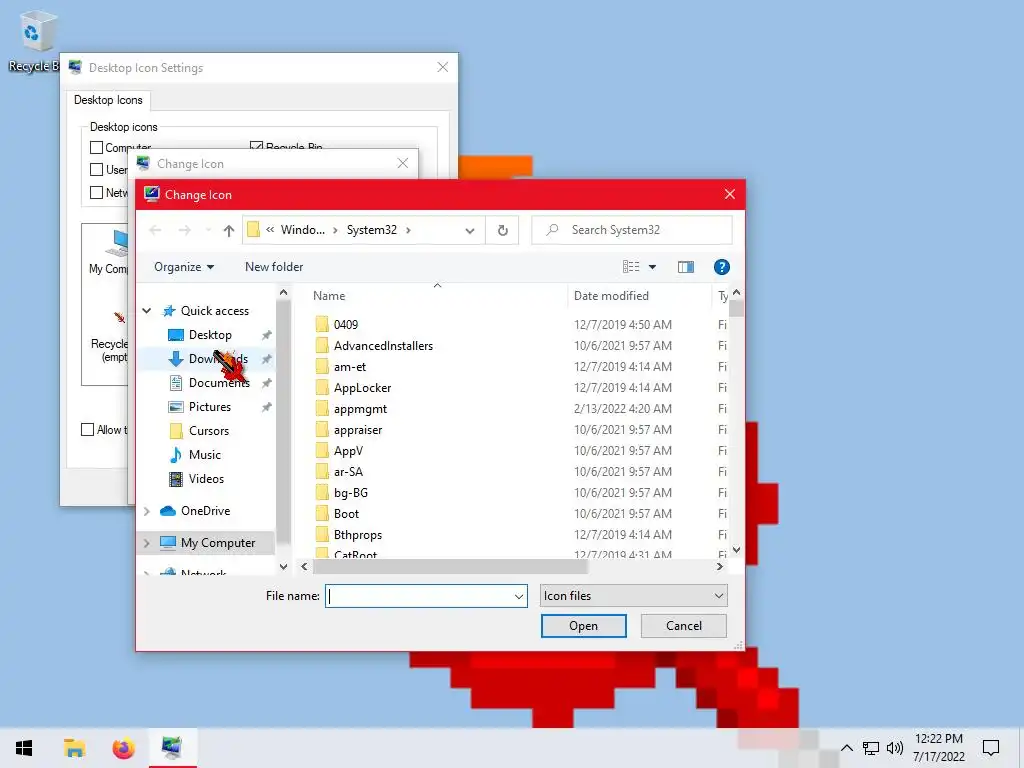Click the Back navigation arrow

click(155, 231)
